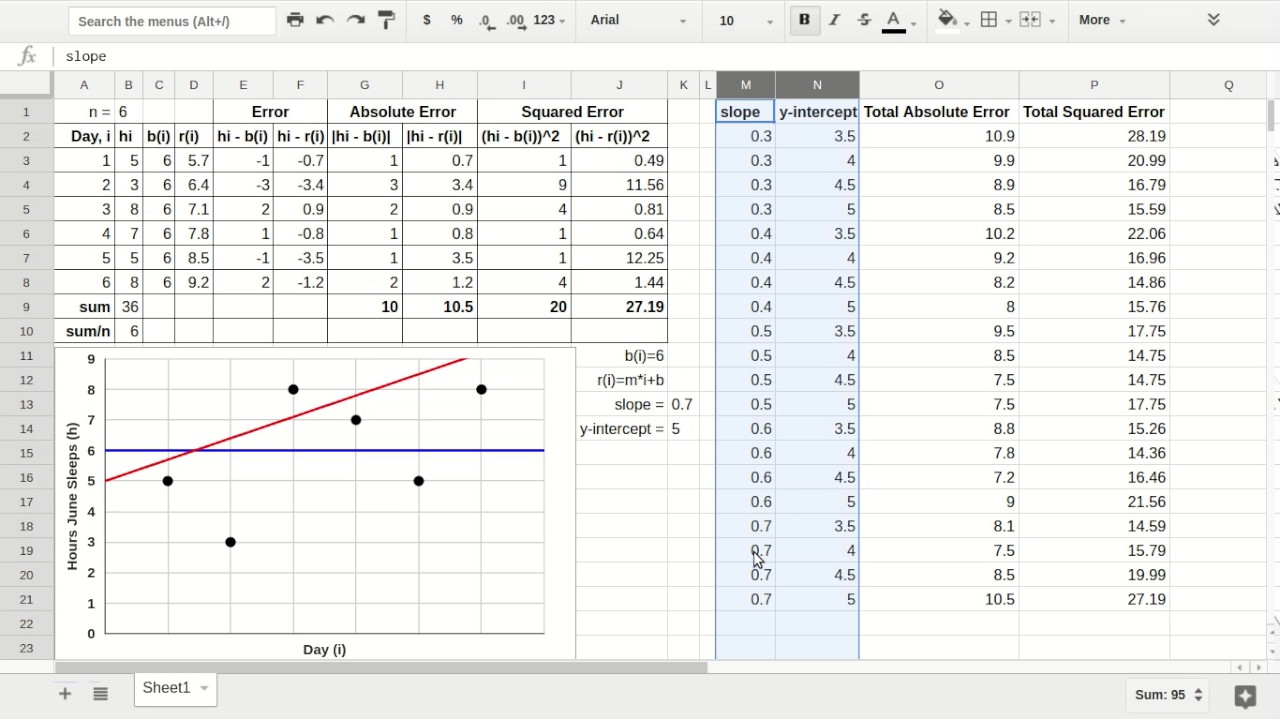Open more number formats dropdown (123)
The image size is (1280, 720).
[549, 20]
